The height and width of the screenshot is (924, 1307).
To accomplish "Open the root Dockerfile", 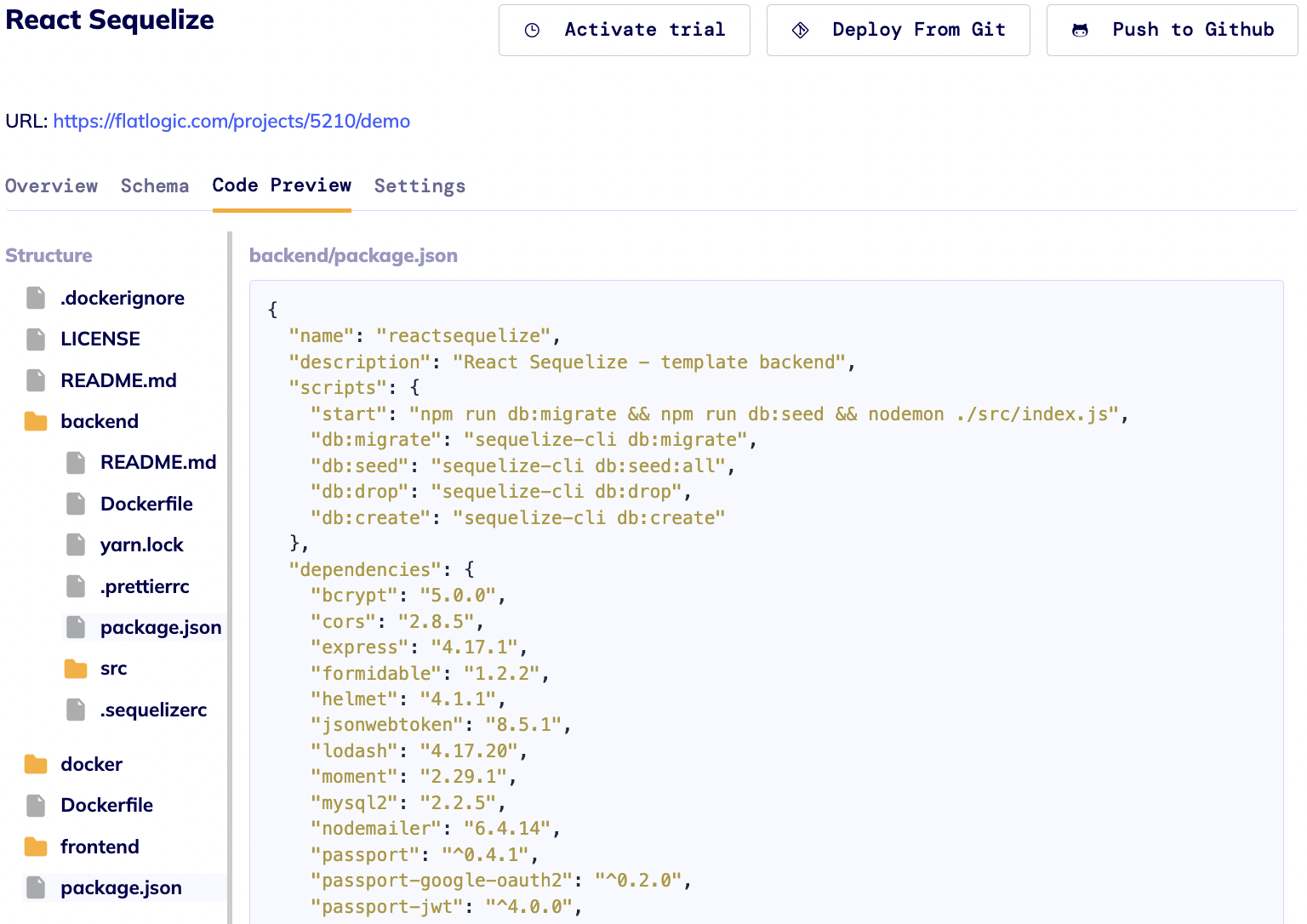I will pyautogui.click(x=107, y=805).
